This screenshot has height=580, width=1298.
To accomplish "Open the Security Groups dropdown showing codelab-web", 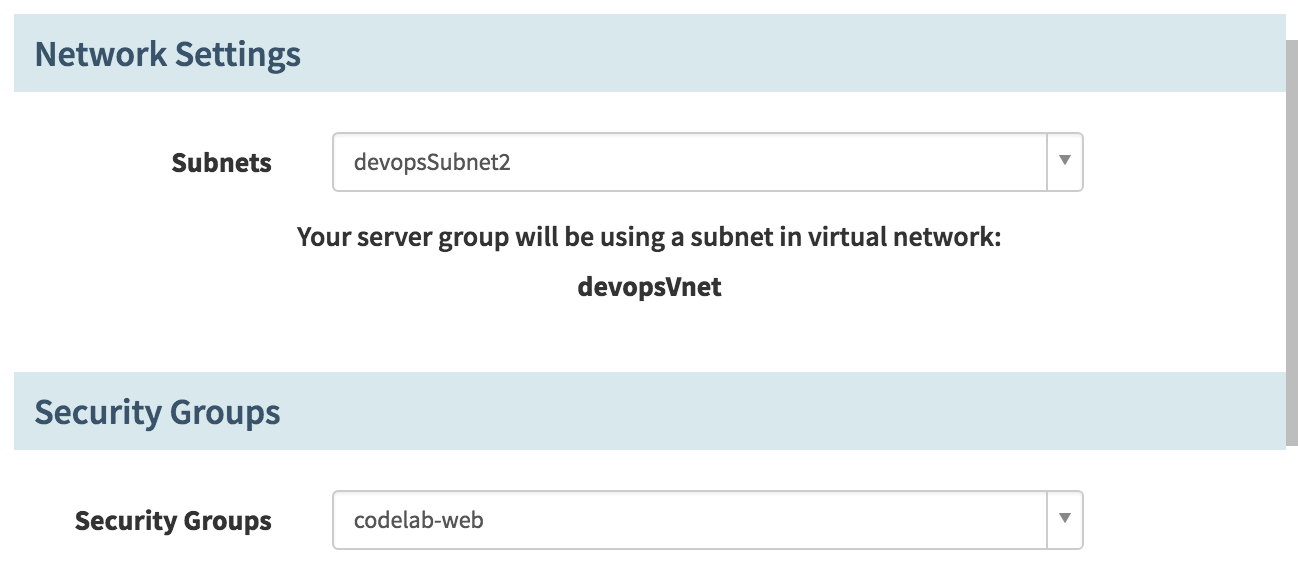I will point(707,520).
